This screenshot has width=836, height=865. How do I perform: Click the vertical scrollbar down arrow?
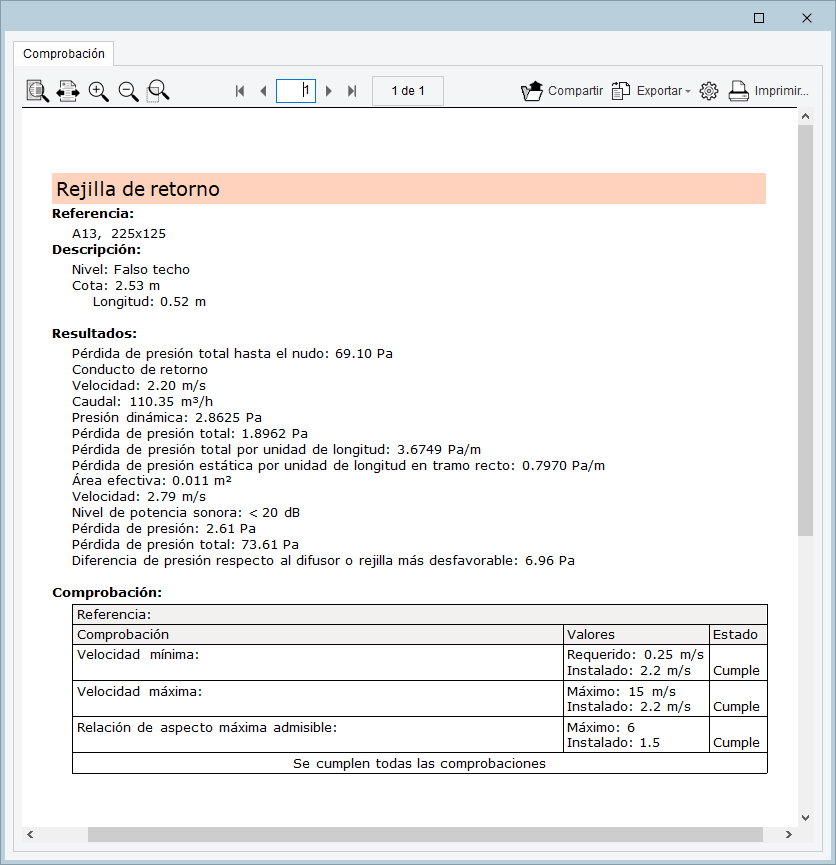(x=805, y=818)
